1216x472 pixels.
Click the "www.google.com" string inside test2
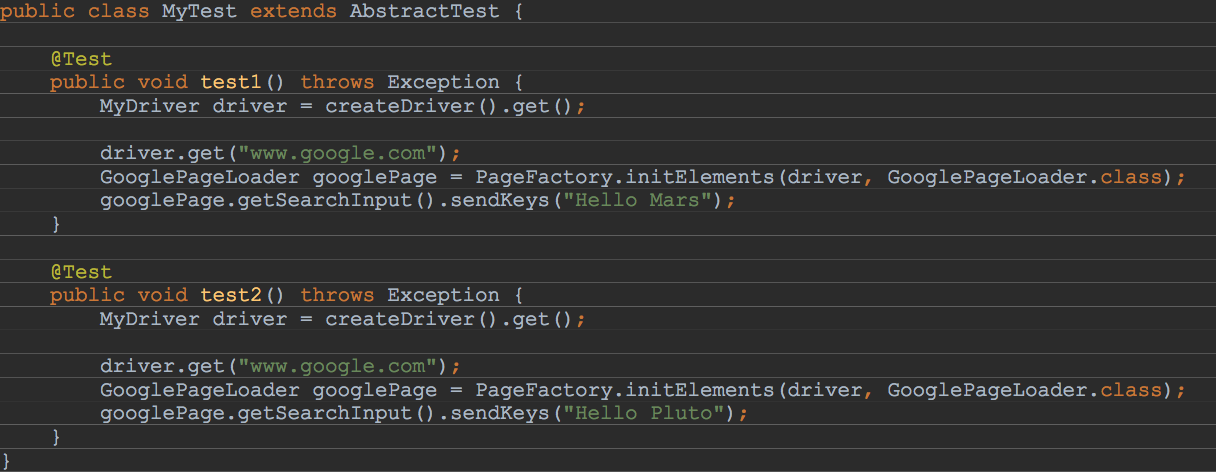(343, 366)
